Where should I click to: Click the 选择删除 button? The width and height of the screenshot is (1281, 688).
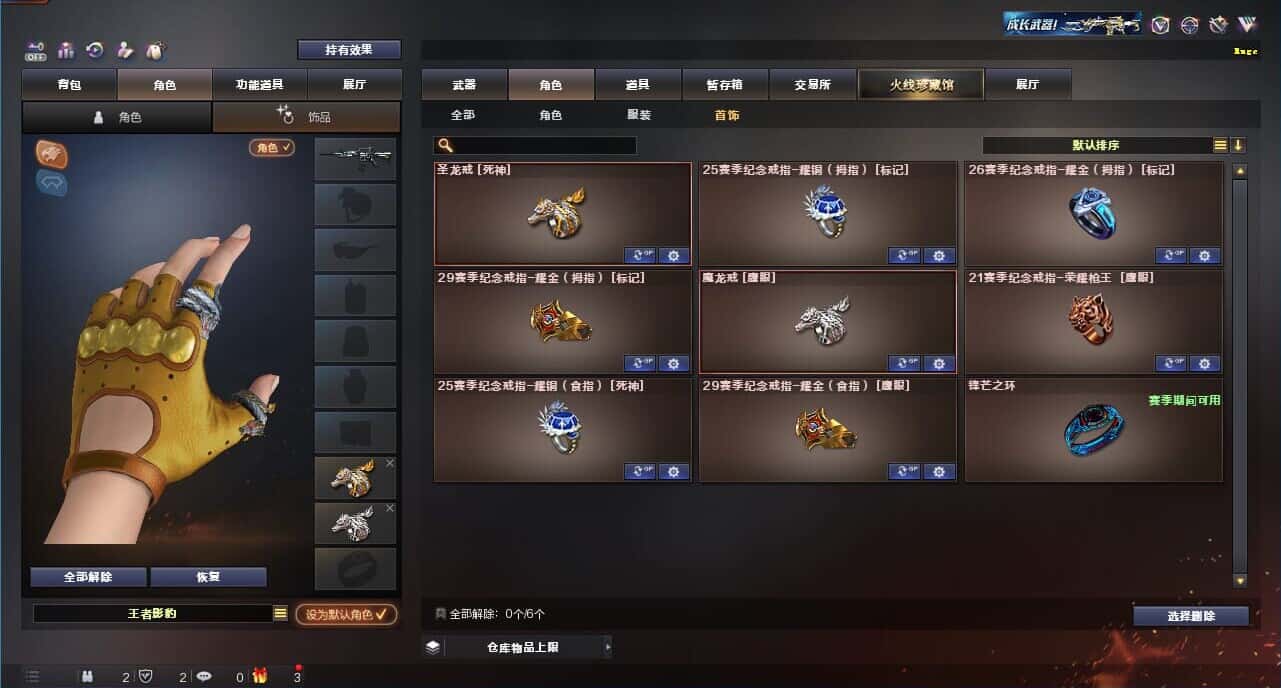1191,616
